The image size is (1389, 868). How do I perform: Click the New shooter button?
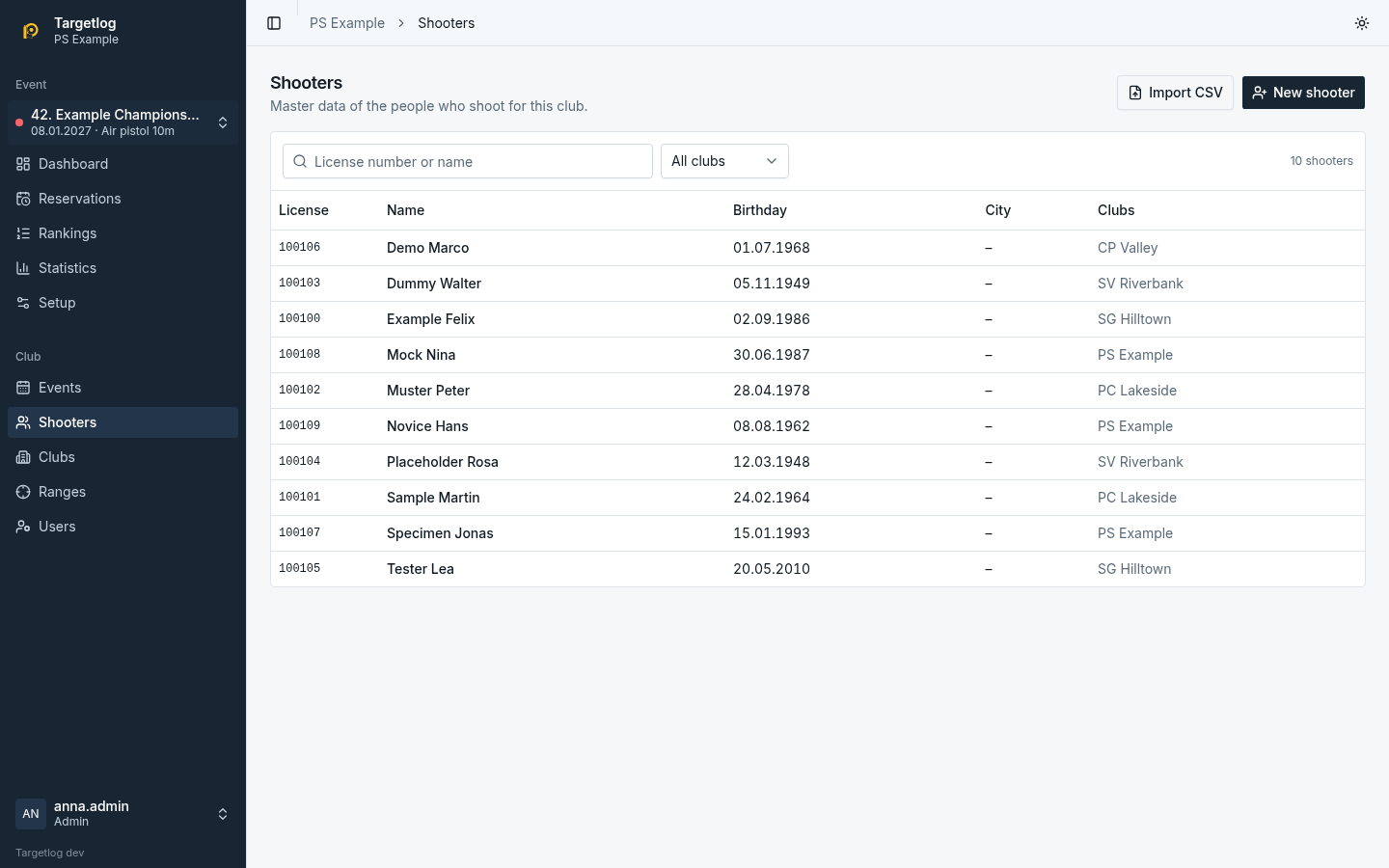(x=1303, y=93)
